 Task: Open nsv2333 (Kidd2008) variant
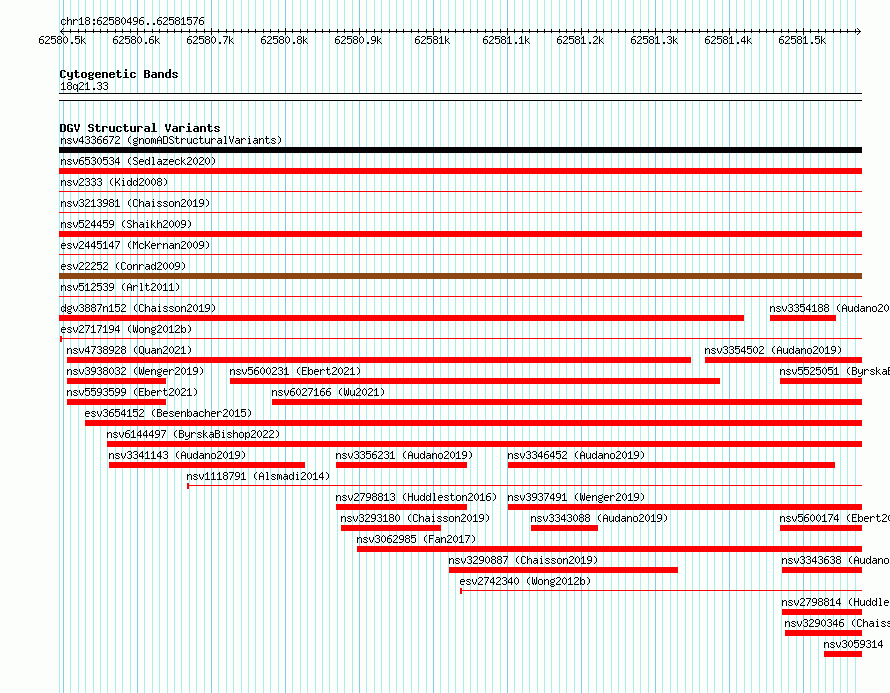(114, 182)
